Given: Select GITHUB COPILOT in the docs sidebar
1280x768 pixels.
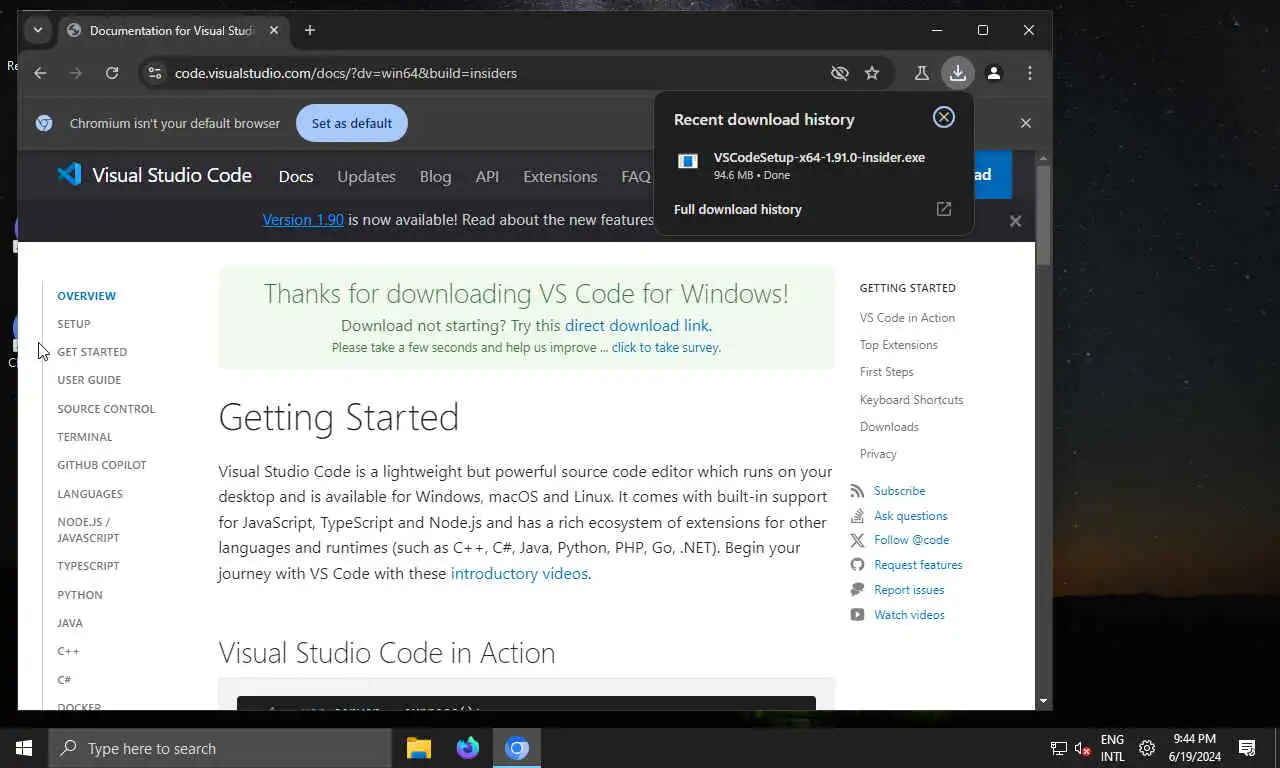Looking at the screenshot, I should 102,465.
